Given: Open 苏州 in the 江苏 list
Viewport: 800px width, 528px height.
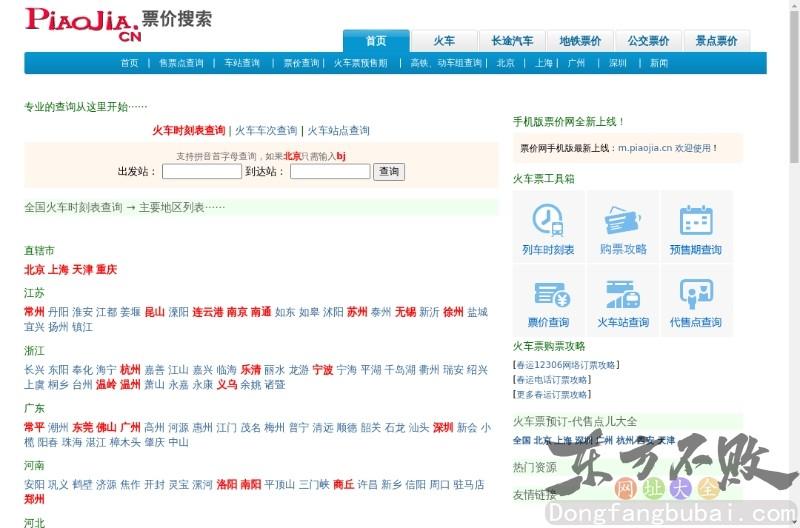Looking at the screenshot, I should (x=357, y=312).
